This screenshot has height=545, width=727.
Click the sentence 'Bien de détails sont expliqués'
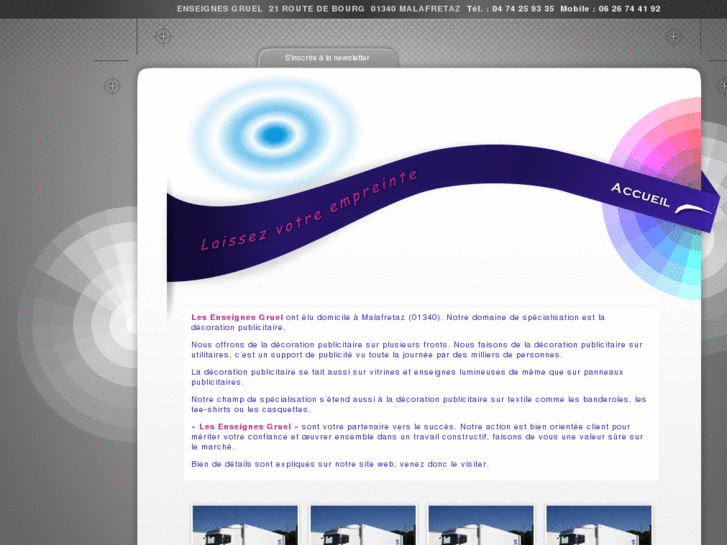click(340, 464)
